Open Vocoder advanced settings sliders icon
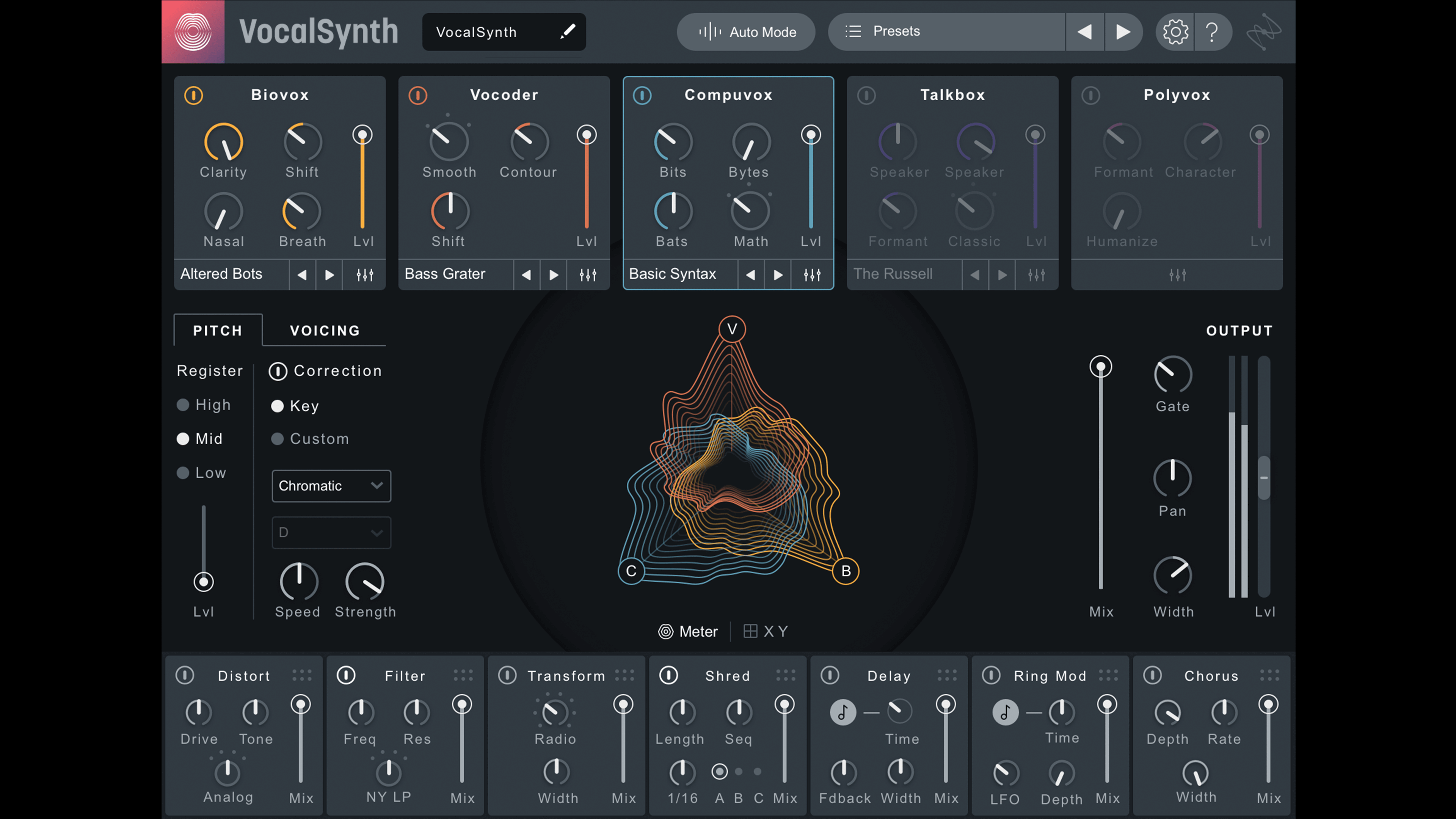The height and width of the screenshot is (819, 1456). point(588,275)
